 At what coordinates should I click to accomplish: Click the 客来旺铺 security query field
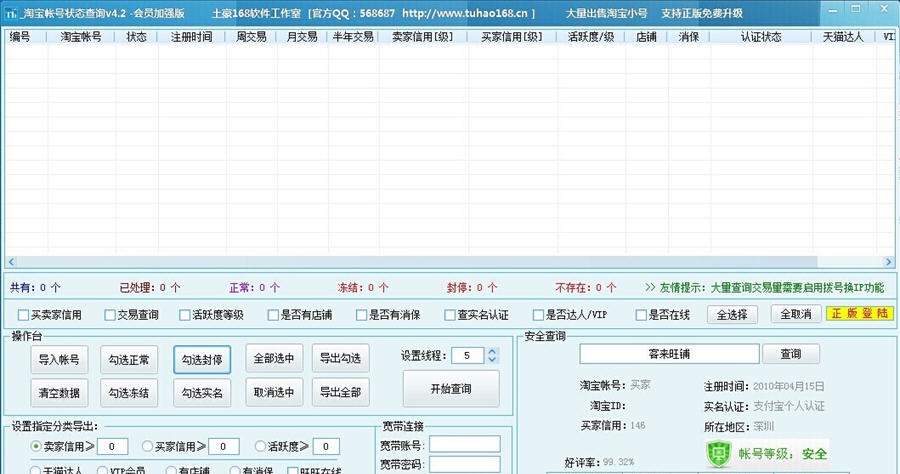[669, 354]
